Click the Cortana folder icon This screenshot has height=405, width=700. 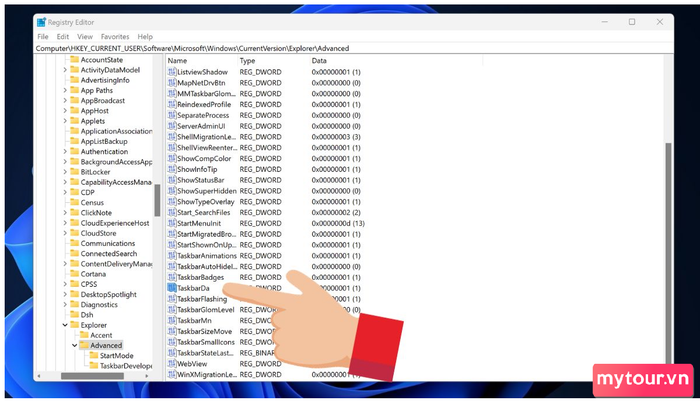[75, 274]
